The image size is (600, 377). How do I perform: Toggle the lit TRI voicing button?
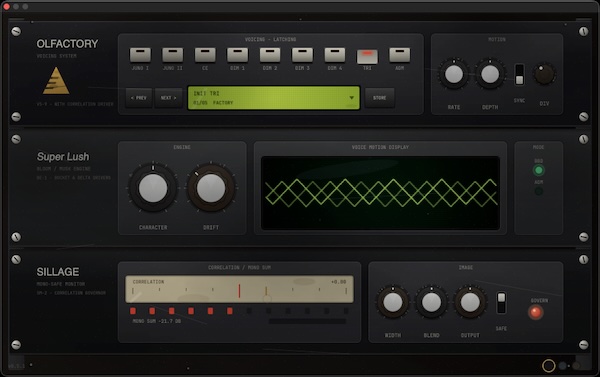click(x=367, y=56)
